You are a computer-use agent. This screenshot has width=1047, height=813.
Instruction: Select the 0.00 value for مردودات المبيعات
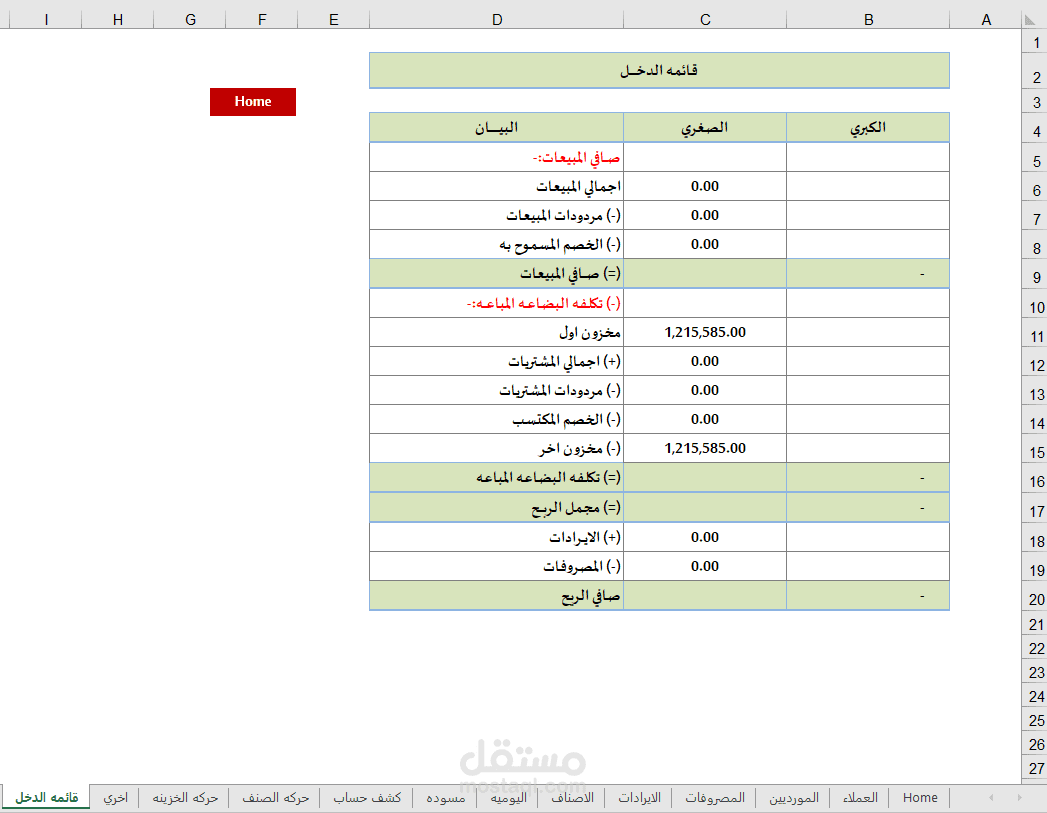coord(705,216)
